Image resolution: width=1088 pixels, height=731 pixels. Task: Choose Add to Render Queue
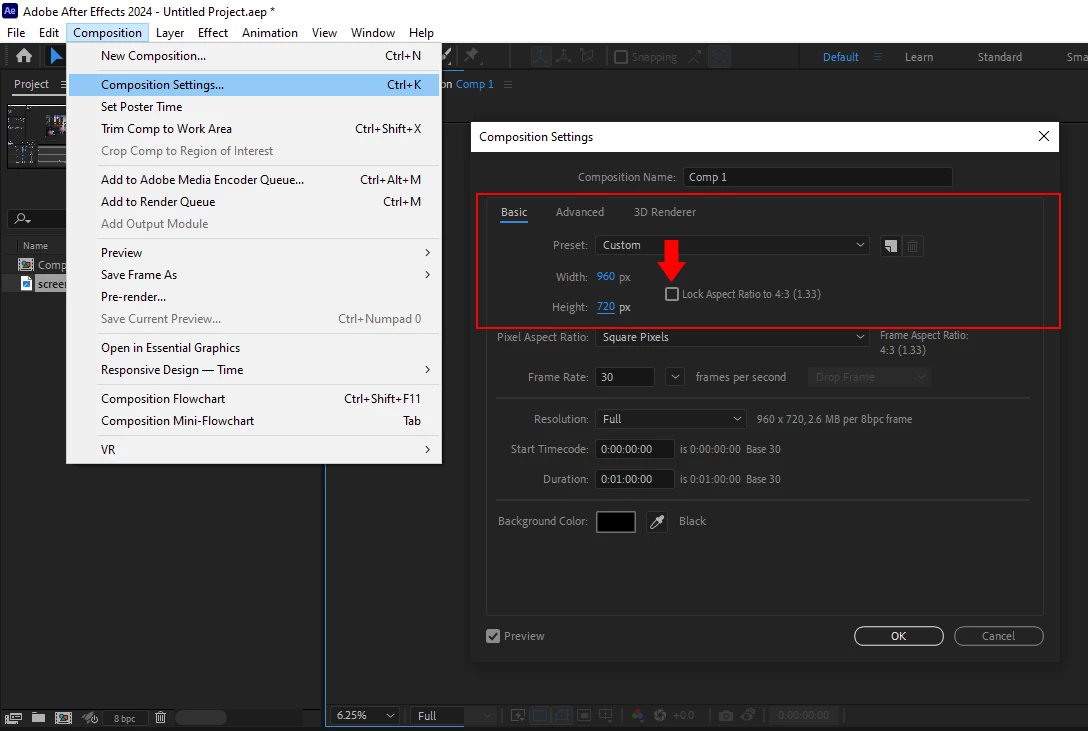(x=254, y=202)
